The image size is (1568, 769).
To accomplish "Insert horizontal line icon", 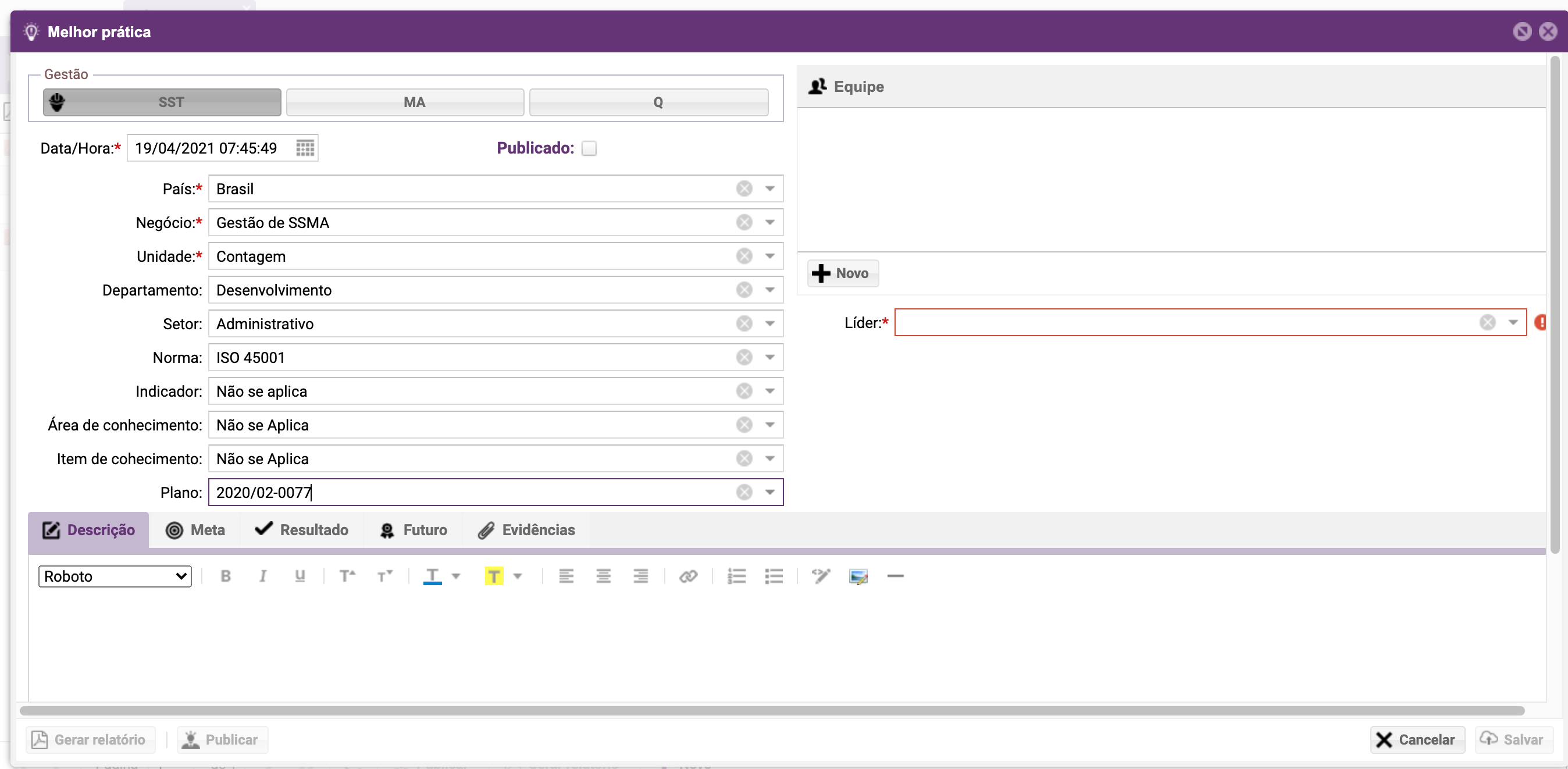I will pos(896,575).
